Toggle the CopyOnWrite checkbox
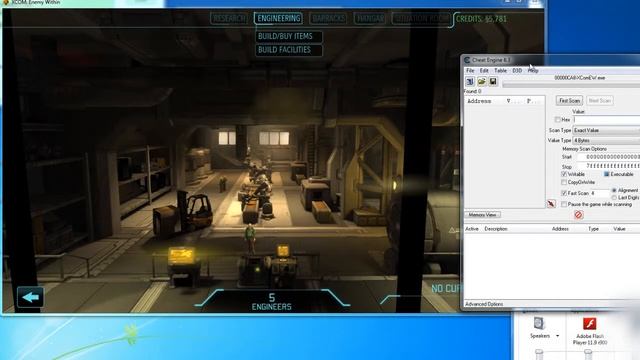 pos(564,182)
